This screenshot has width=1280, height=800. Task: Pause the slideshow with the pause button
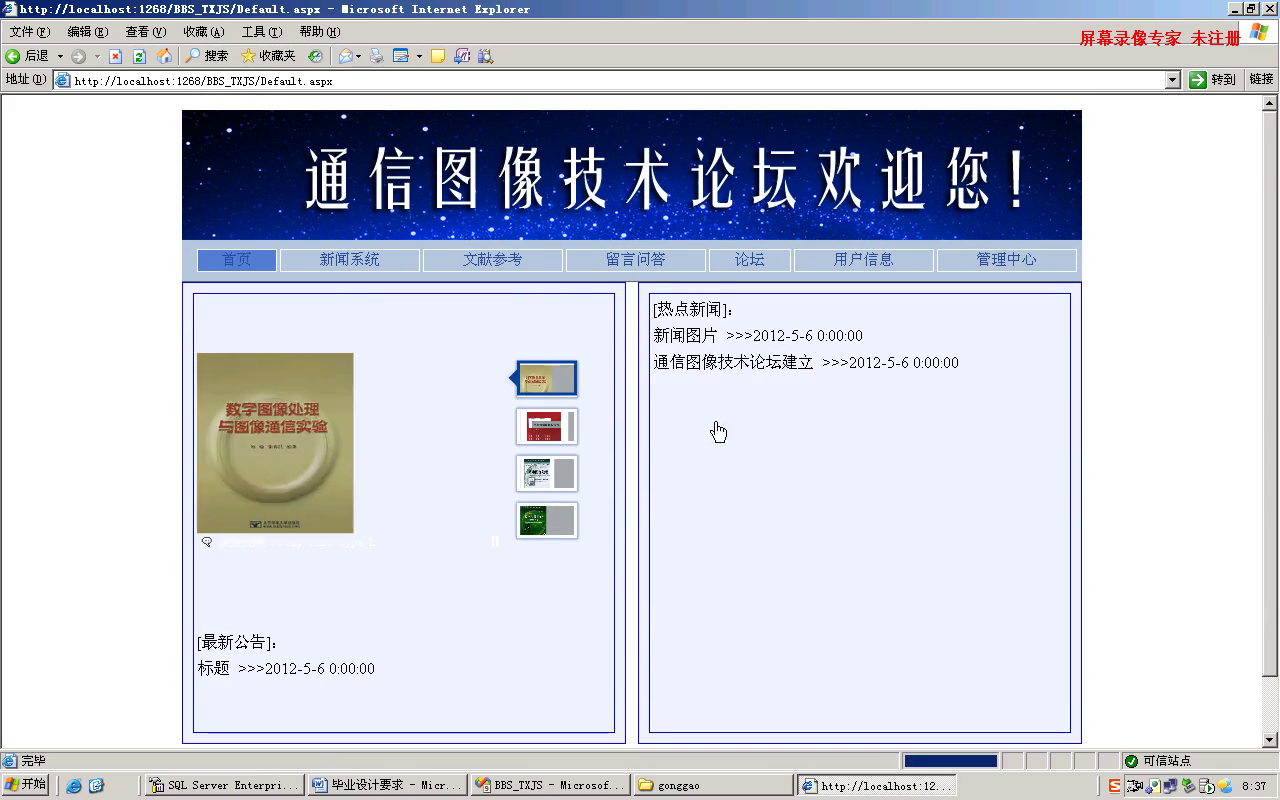coord(494,541)
